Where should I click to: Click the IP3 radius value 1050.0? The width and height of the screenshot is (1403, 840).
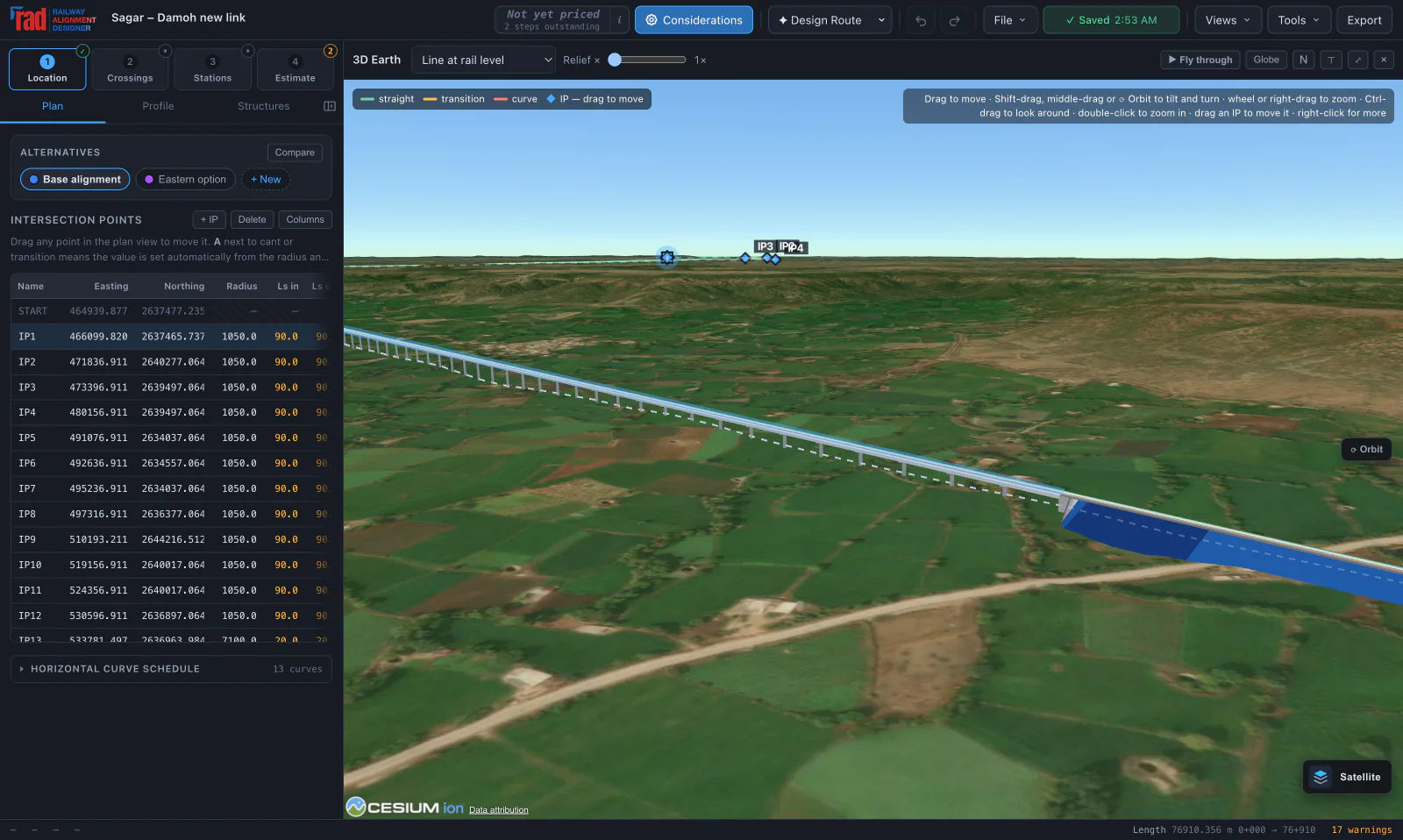coord(239,388)
